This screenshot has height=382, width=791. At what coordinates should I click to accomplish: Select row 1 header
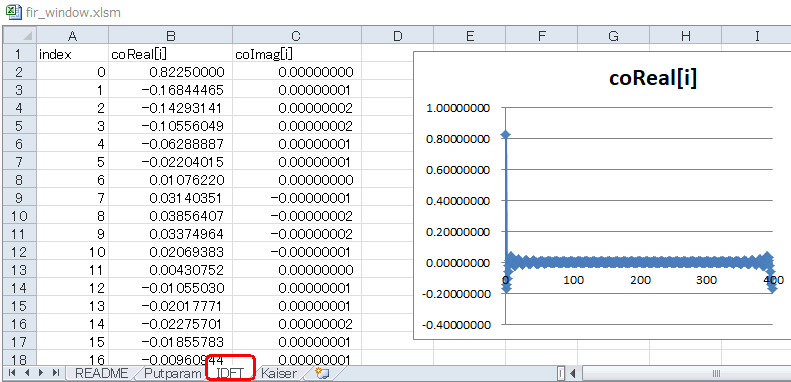click(x=20, y=54)
